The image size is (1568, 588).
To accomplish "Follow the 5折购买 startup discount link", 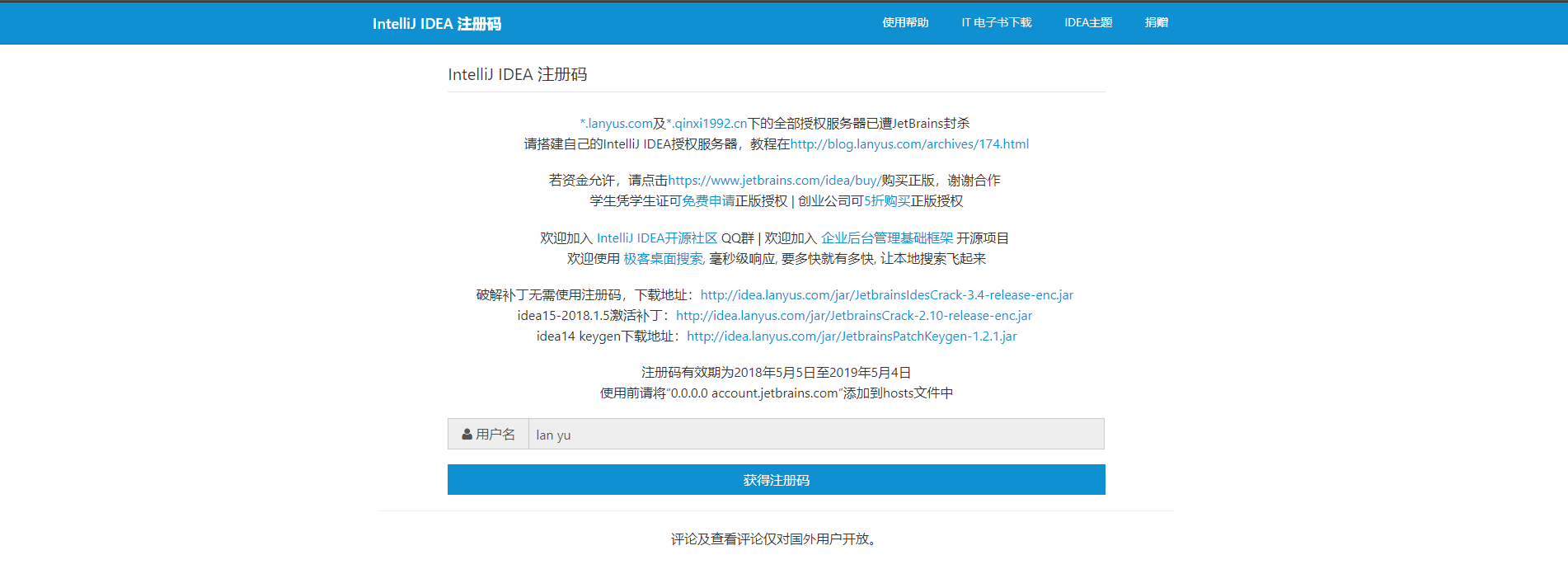I will pos(887,201).
